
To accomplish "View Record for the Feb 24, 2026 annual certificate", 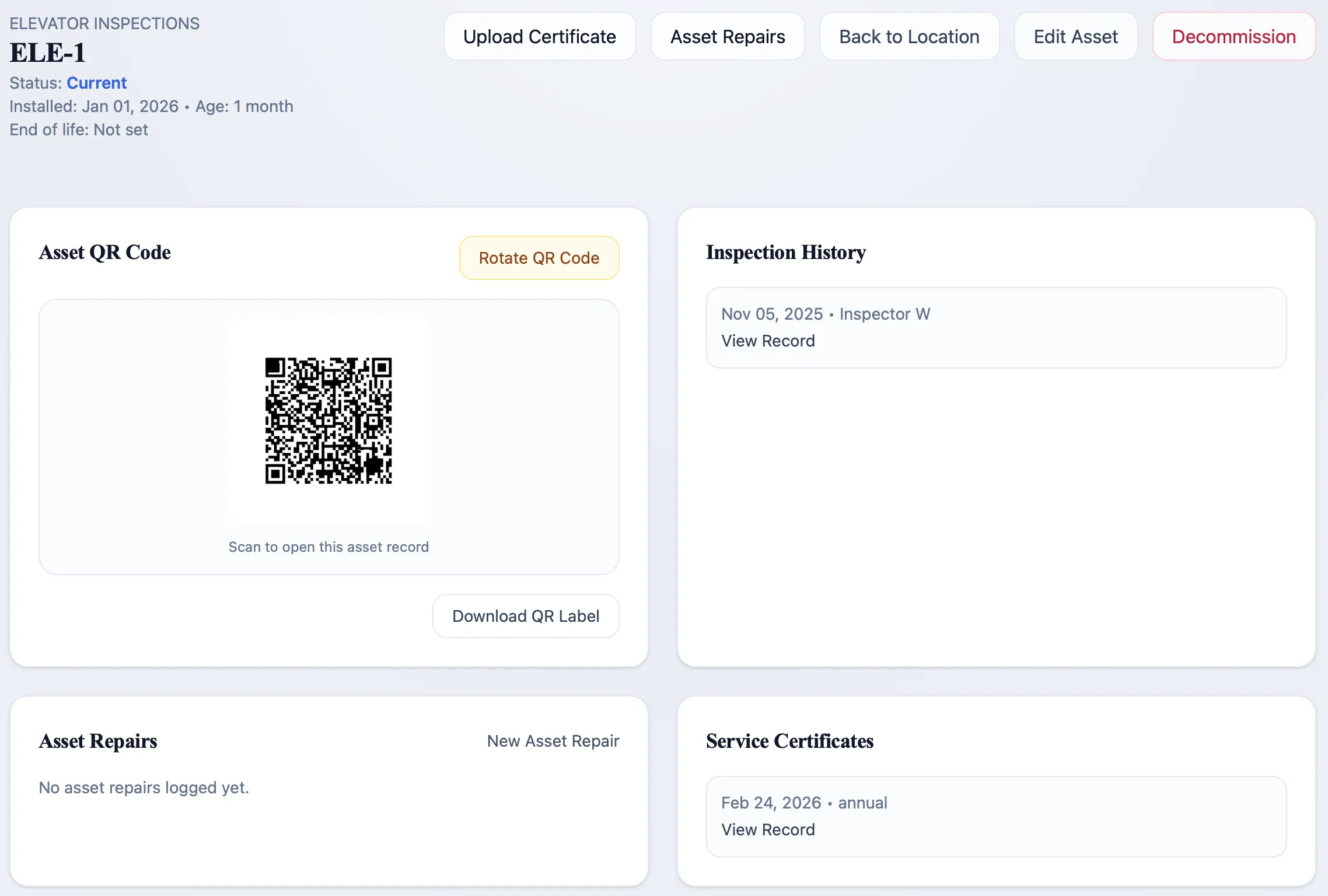I will pos(768,829).
